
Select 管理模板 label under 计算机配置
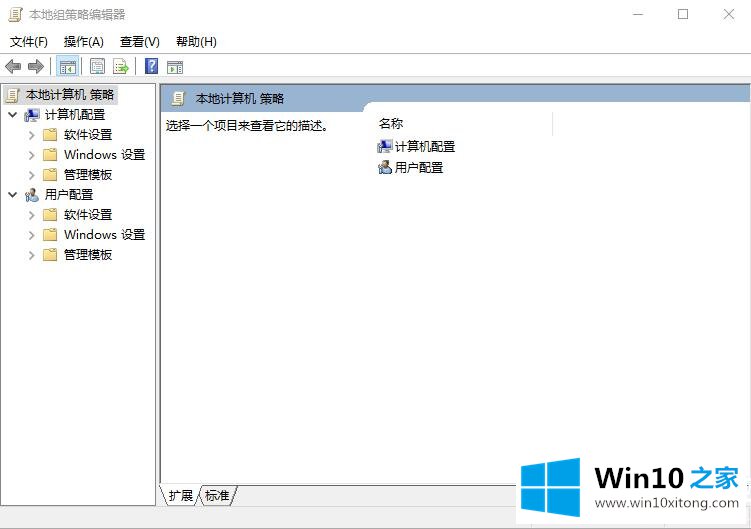[88, 175]
